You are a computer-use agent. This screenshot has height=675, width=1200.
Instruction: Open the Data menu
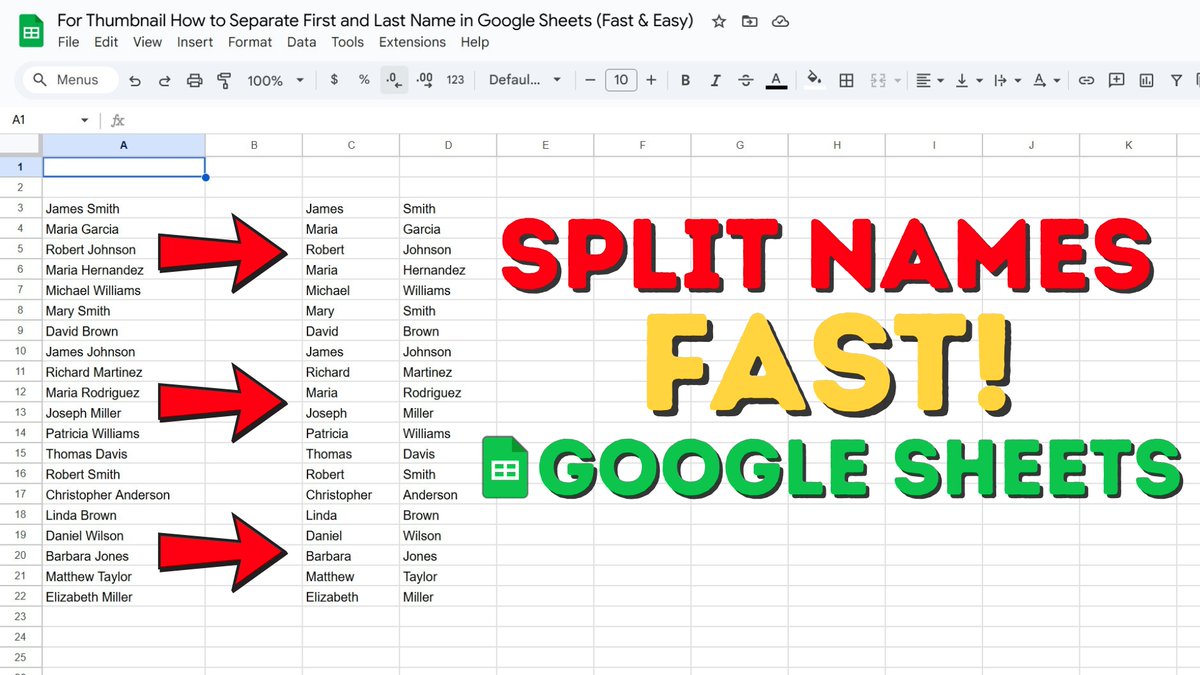click(301, 42)
